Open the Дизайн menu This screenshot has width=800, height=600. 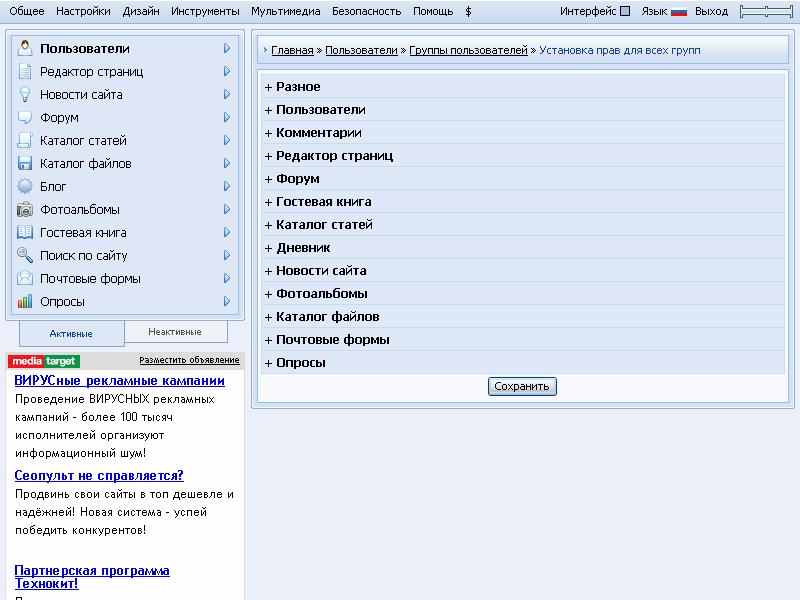141,11
